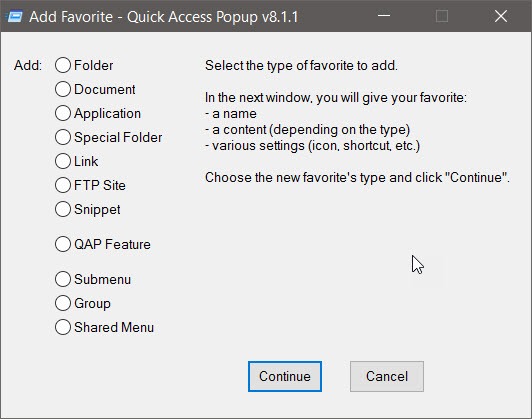532x419 pixels.
Task: Cancel the Add Favorite dialog
Action: 387,376
